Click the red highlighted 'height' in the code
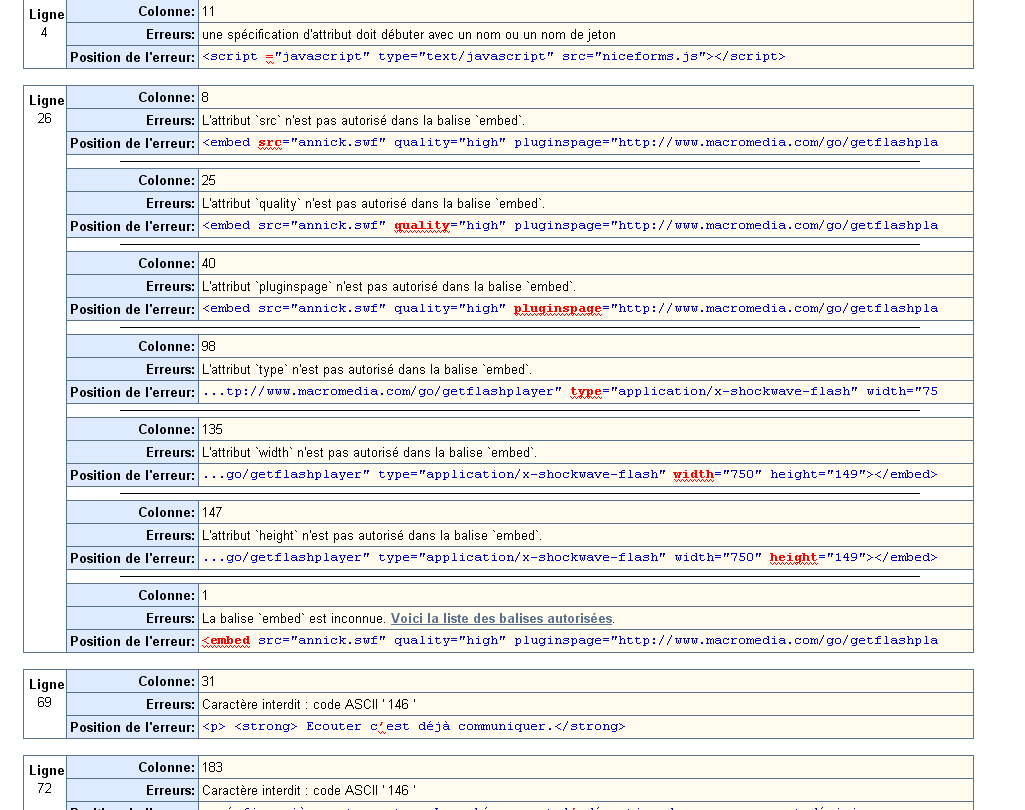 point(794,558)
